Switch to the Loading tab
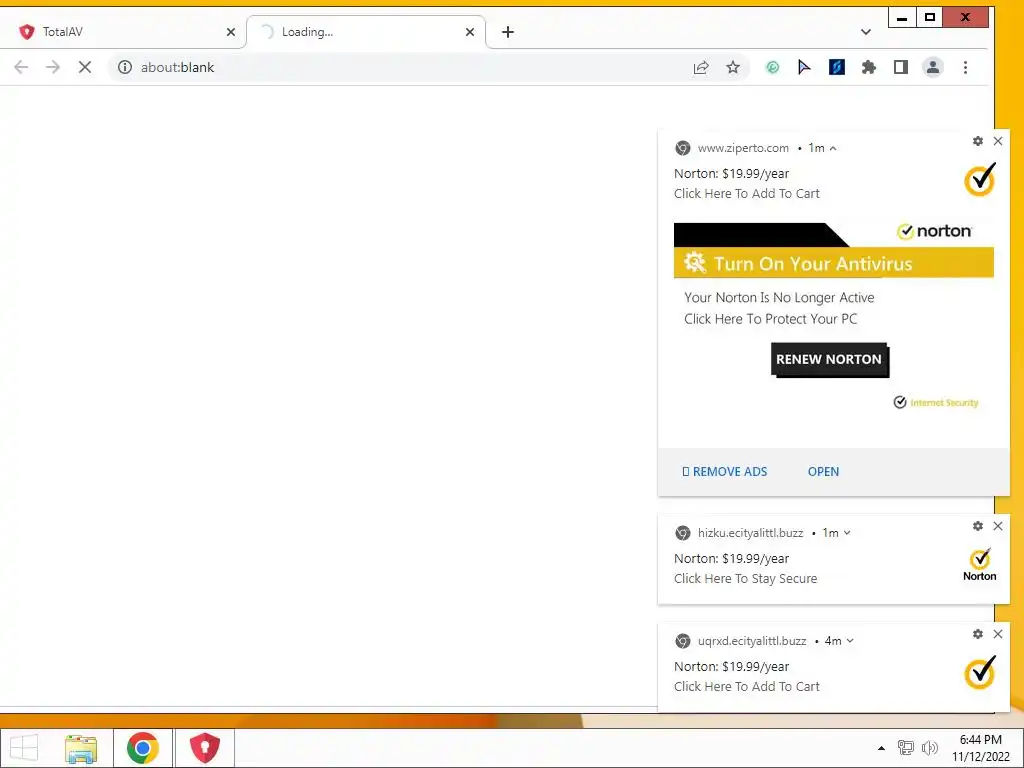1024x768 pixels. click(x=366, y=32)
